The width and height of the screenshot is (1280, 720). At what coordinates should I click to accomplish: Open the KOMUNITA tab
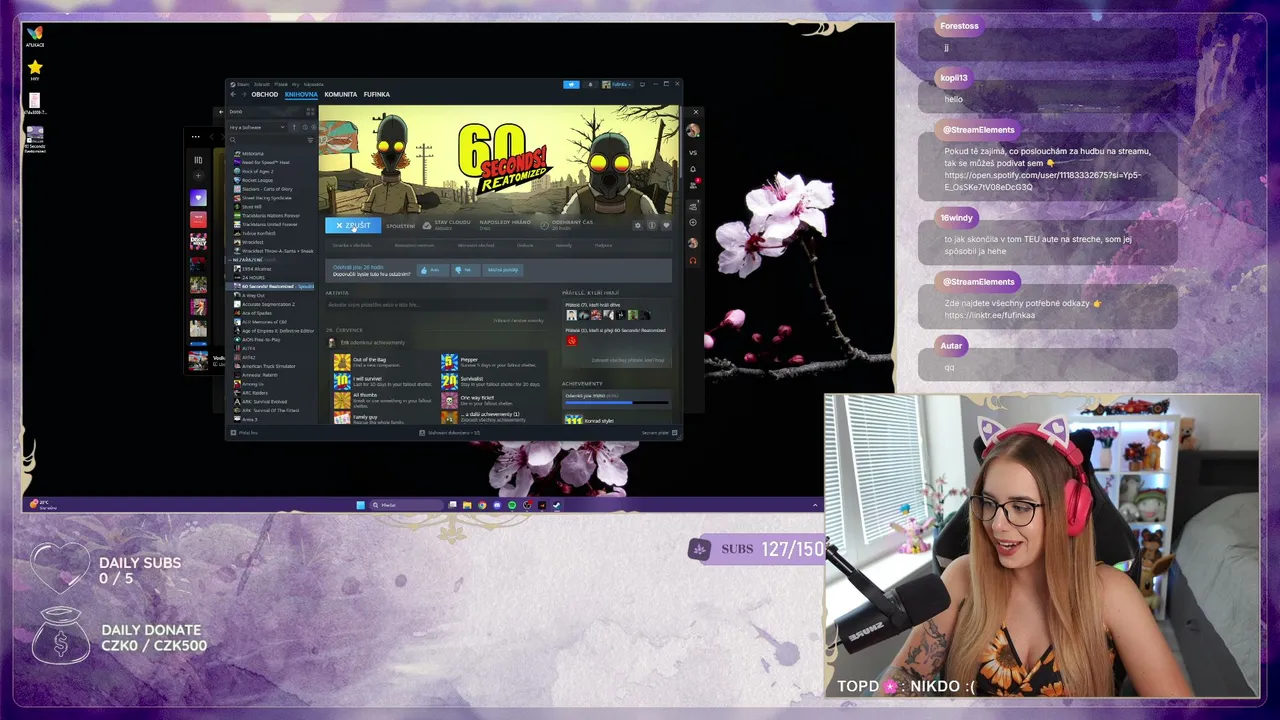[341, 95]
